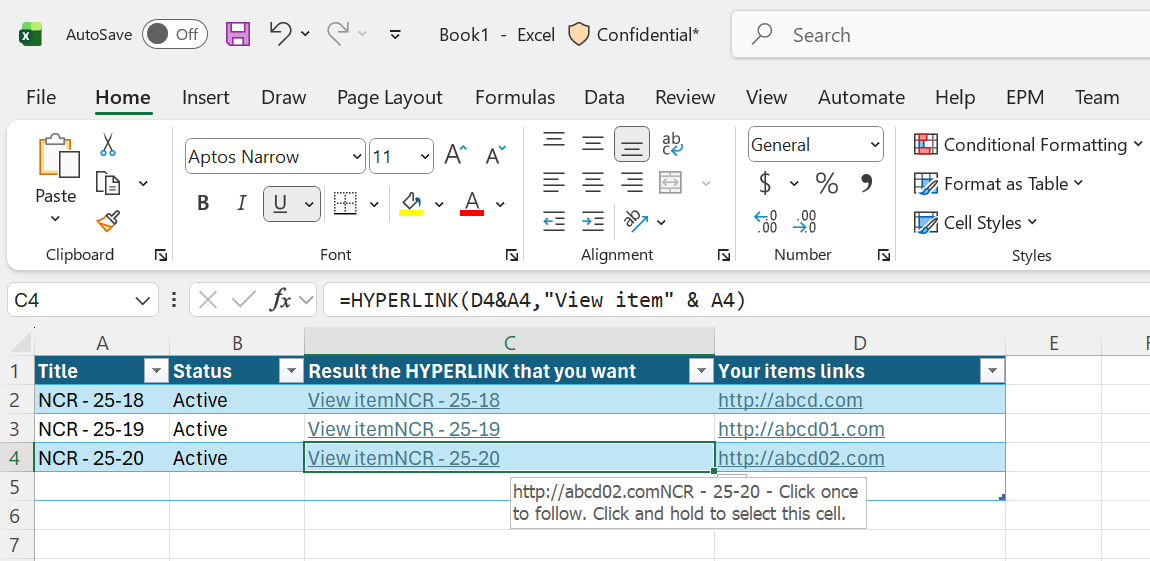Switch to the Review tab
This screenshot has height=561, width=1150.
coord(685,98)
